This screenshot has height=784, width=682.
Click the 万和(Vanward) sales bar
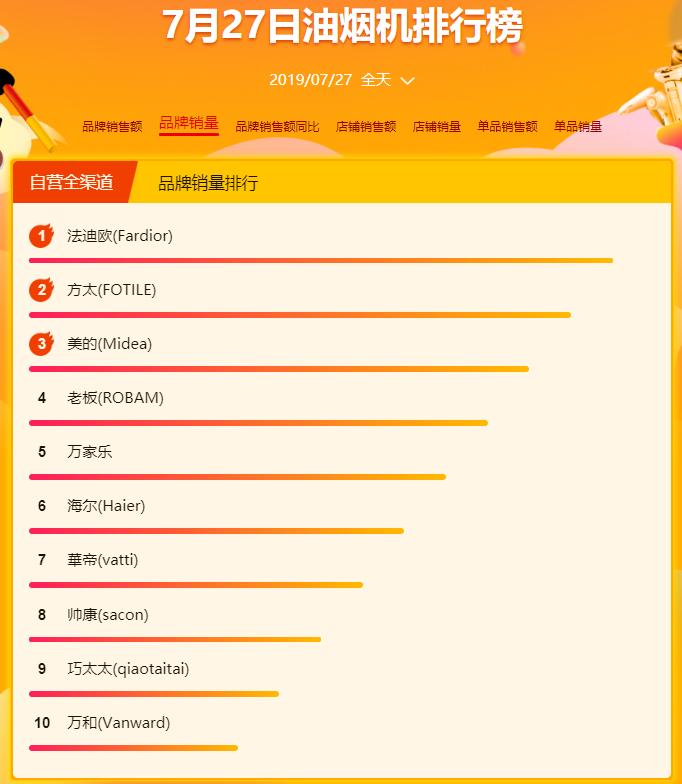[133, 747]
